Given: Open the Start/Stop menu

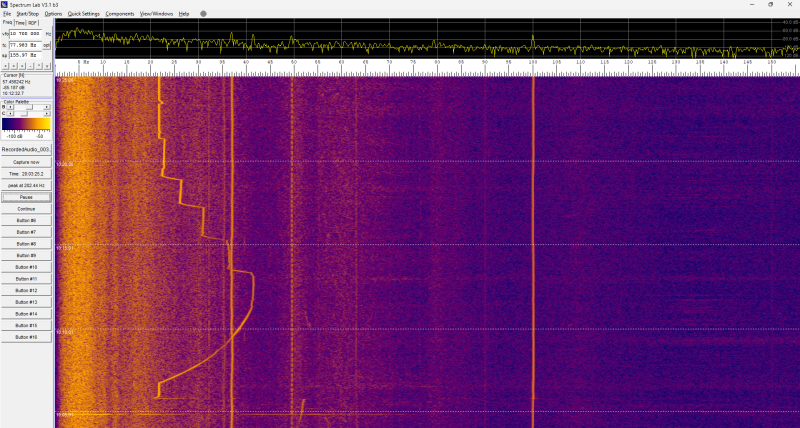Looking at the screenshot, I should pyautogui.click(x=28, y=14).
